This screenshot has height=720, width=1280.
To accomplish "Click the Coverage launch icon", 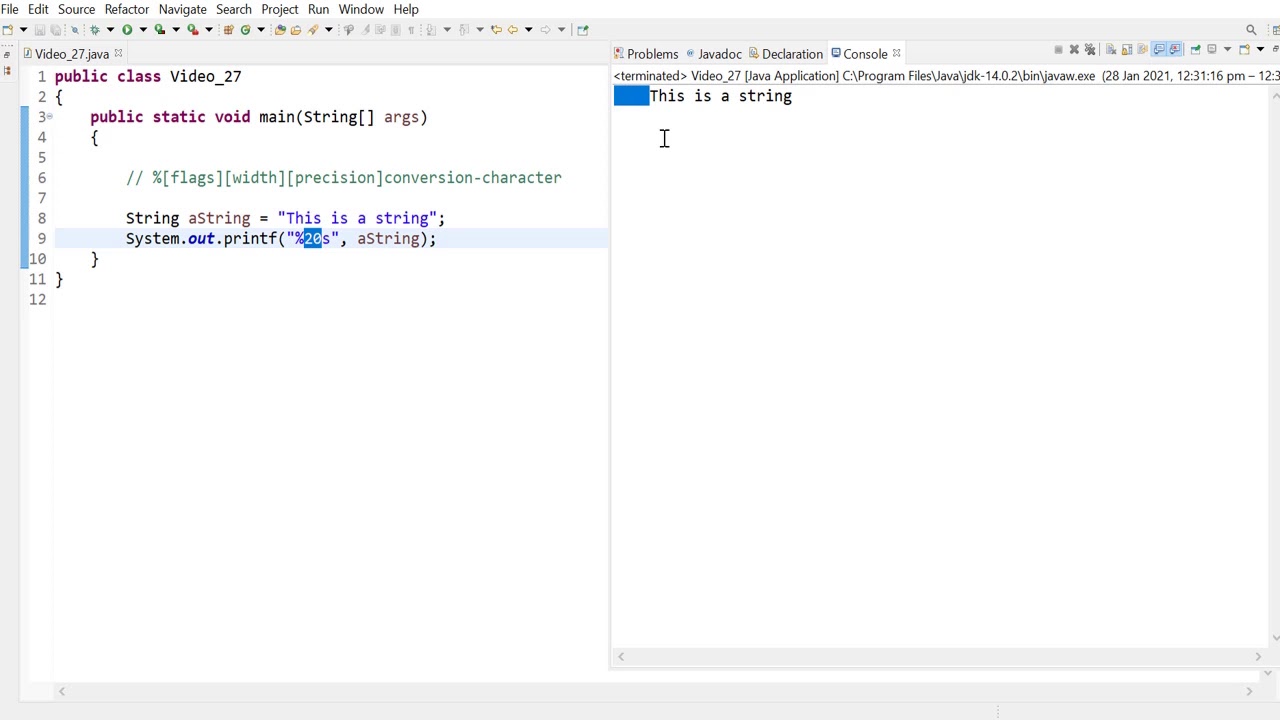I will [x=159, y=29].
